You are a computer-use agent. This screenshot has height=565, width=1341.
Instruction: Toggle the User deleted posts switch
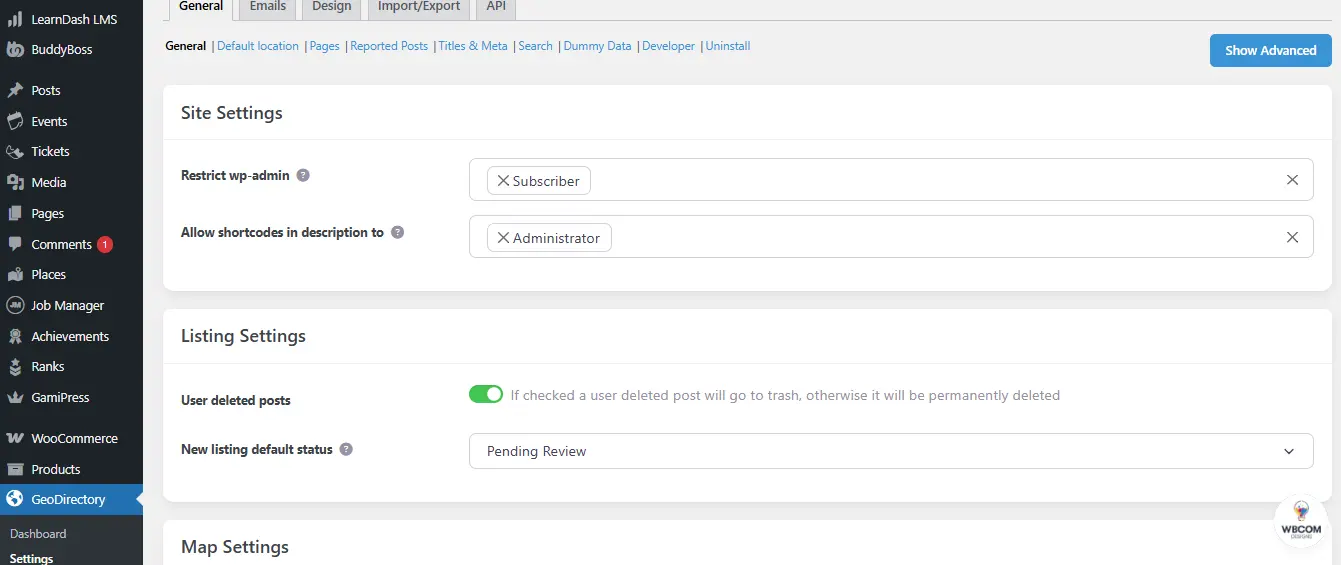tap(486, 394)
